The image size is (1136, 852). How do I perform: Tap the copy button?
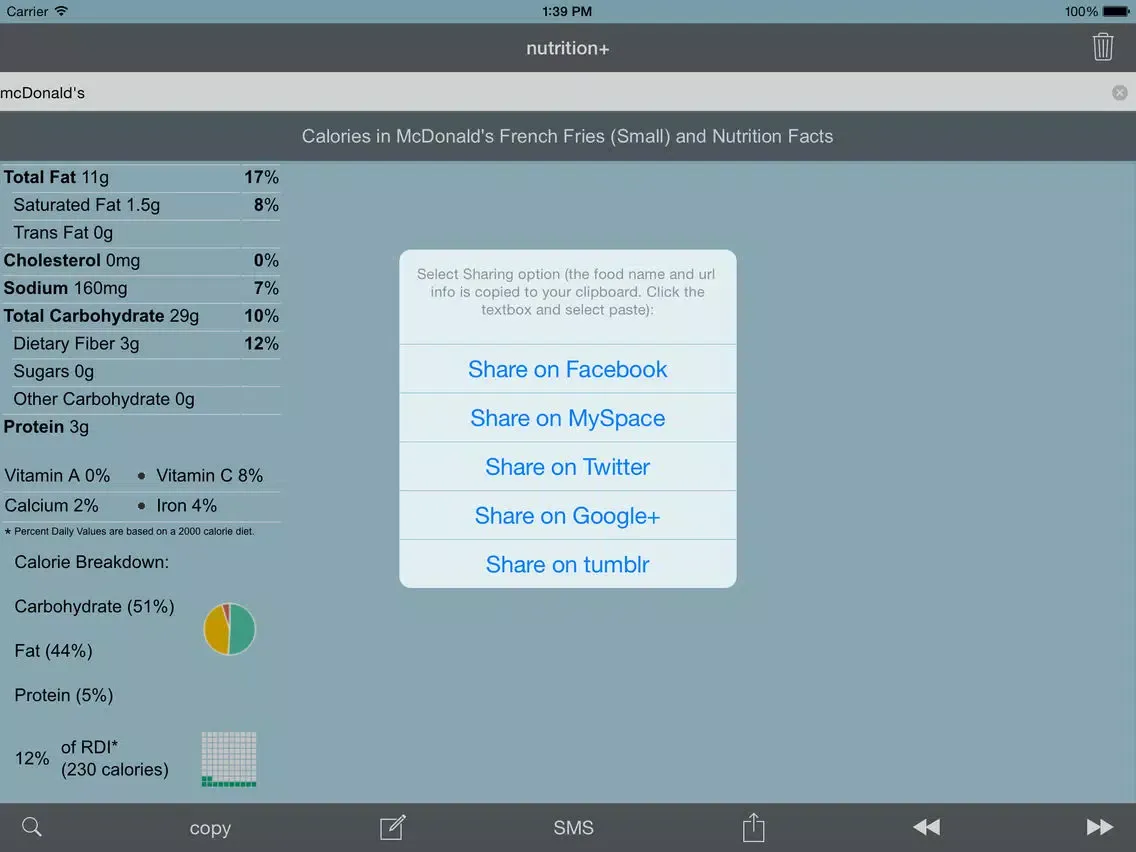pyautogui.click(x=210, y=827)
